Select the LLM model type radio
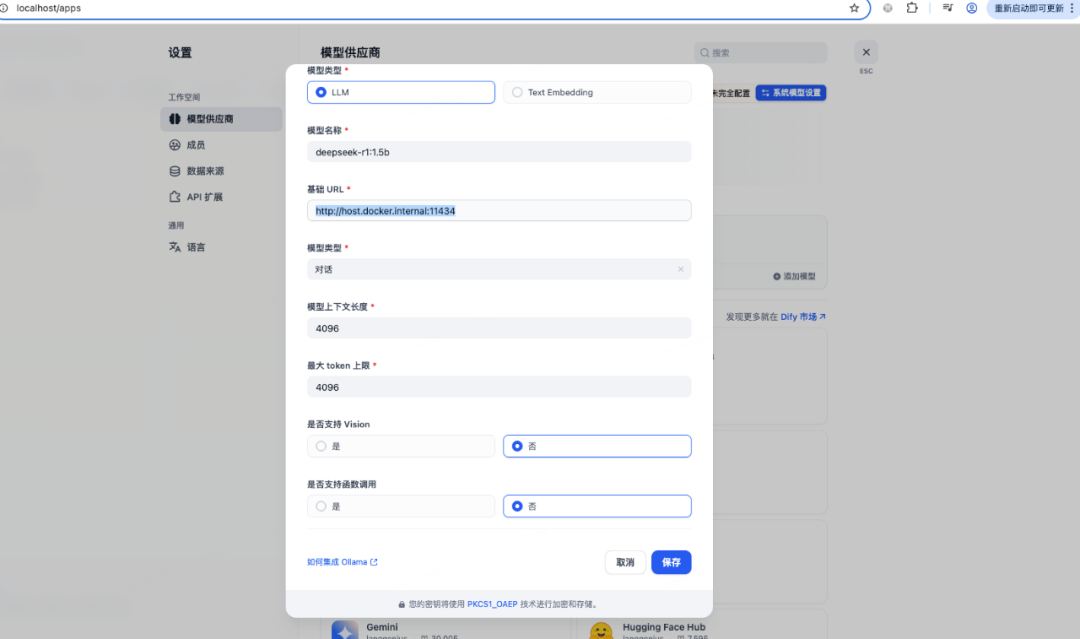 (401, 92)
